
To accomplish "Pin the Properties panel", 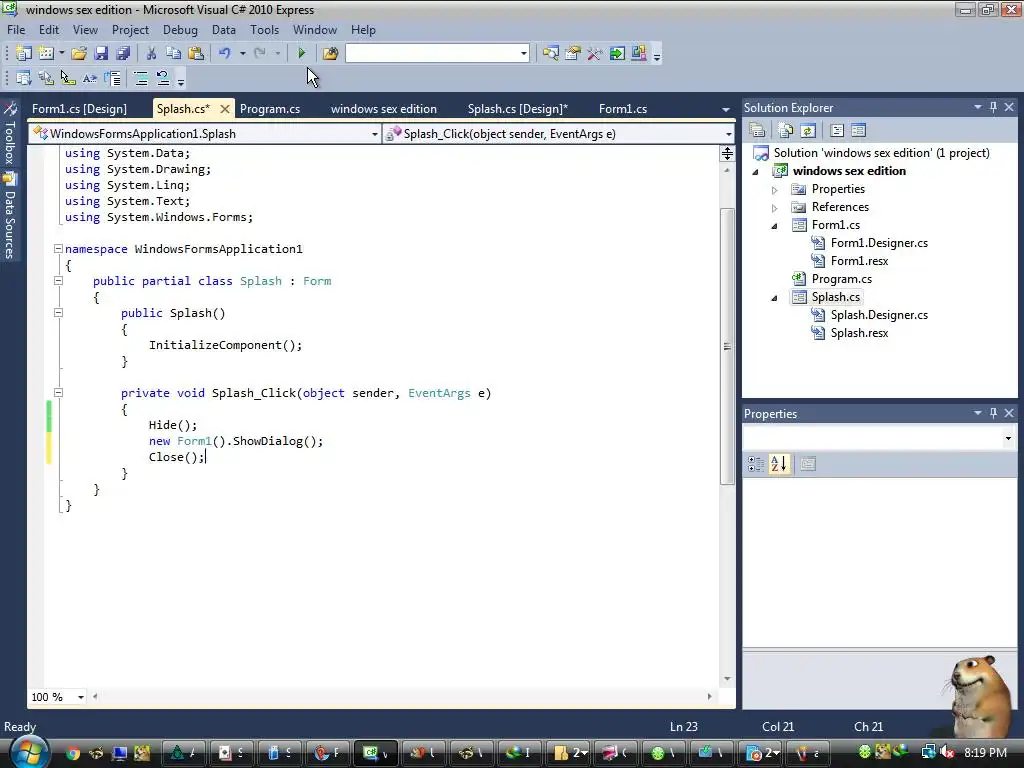I will pos(993,413).
